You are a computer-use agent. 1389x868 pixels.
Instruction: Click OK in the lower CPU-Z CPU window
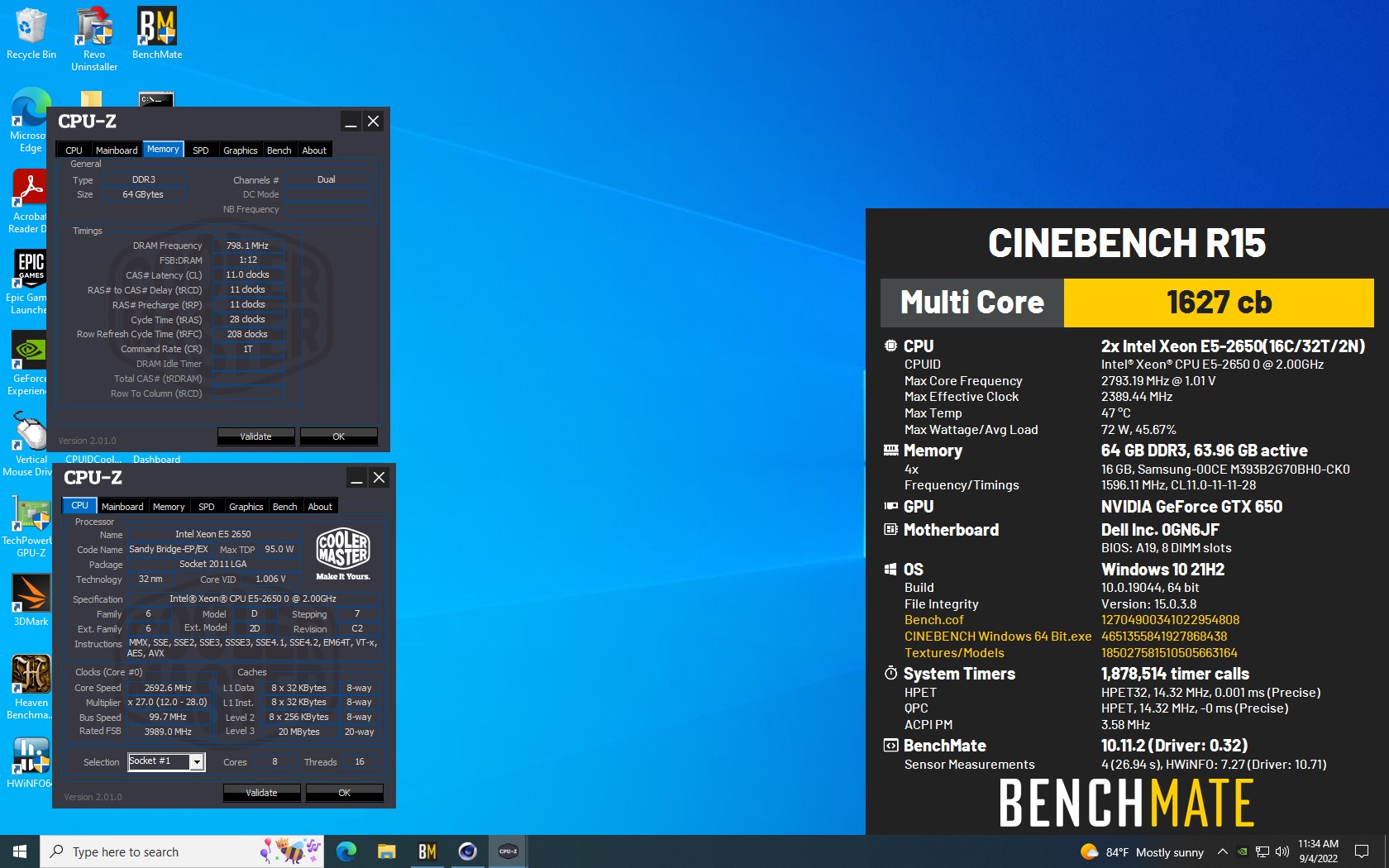pos(345,793)
